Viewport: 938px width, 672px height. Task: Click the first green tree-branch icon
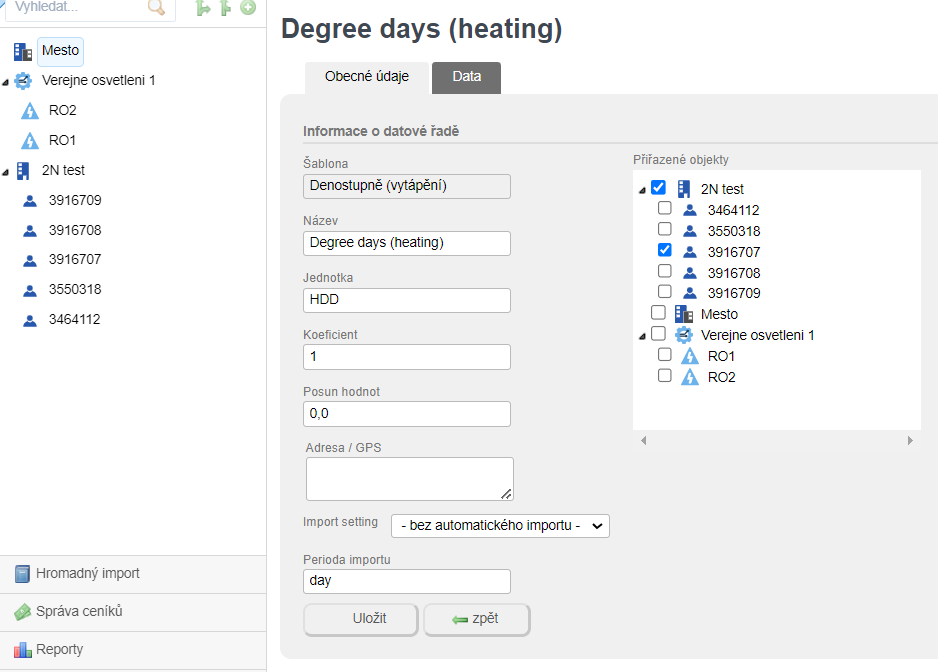[203, 8]
